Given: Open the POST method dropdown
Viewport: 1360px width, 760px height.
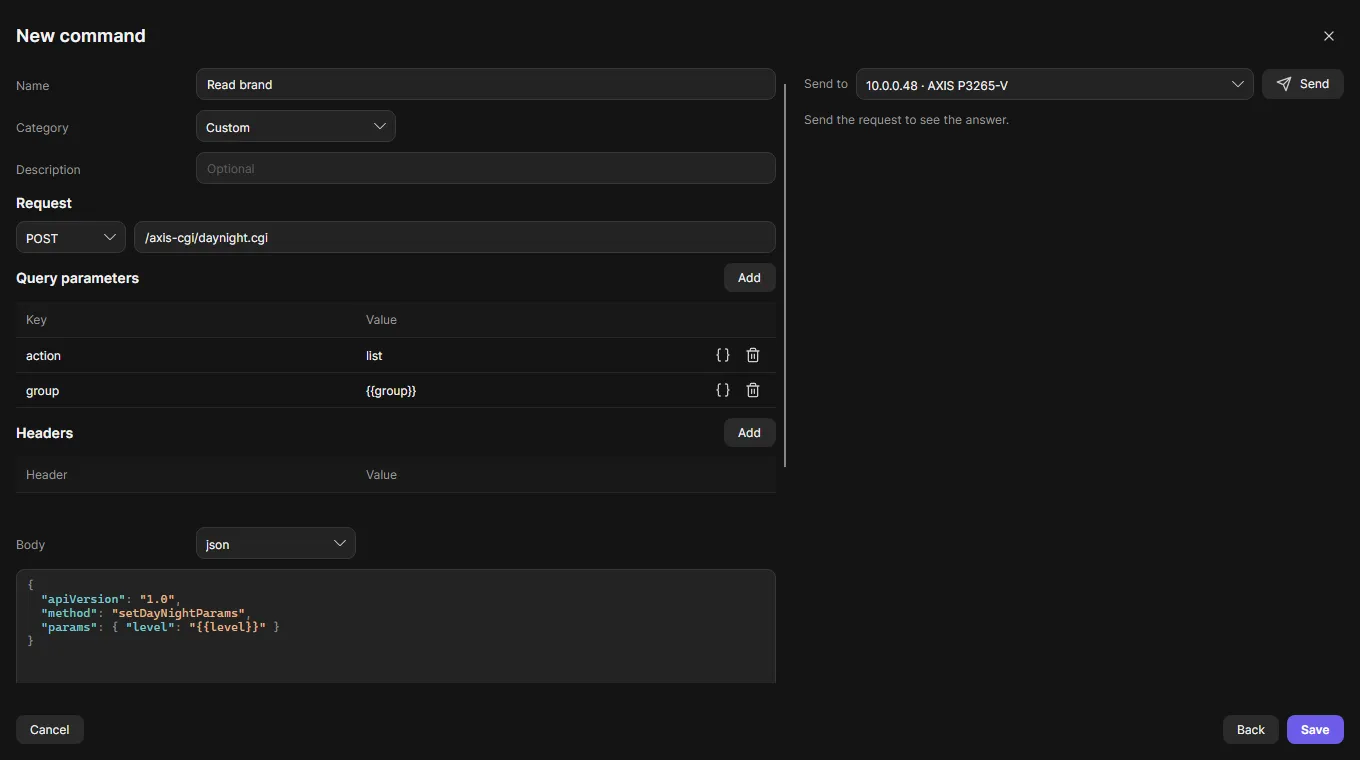Looking at the screenshot, I should 71,238.
